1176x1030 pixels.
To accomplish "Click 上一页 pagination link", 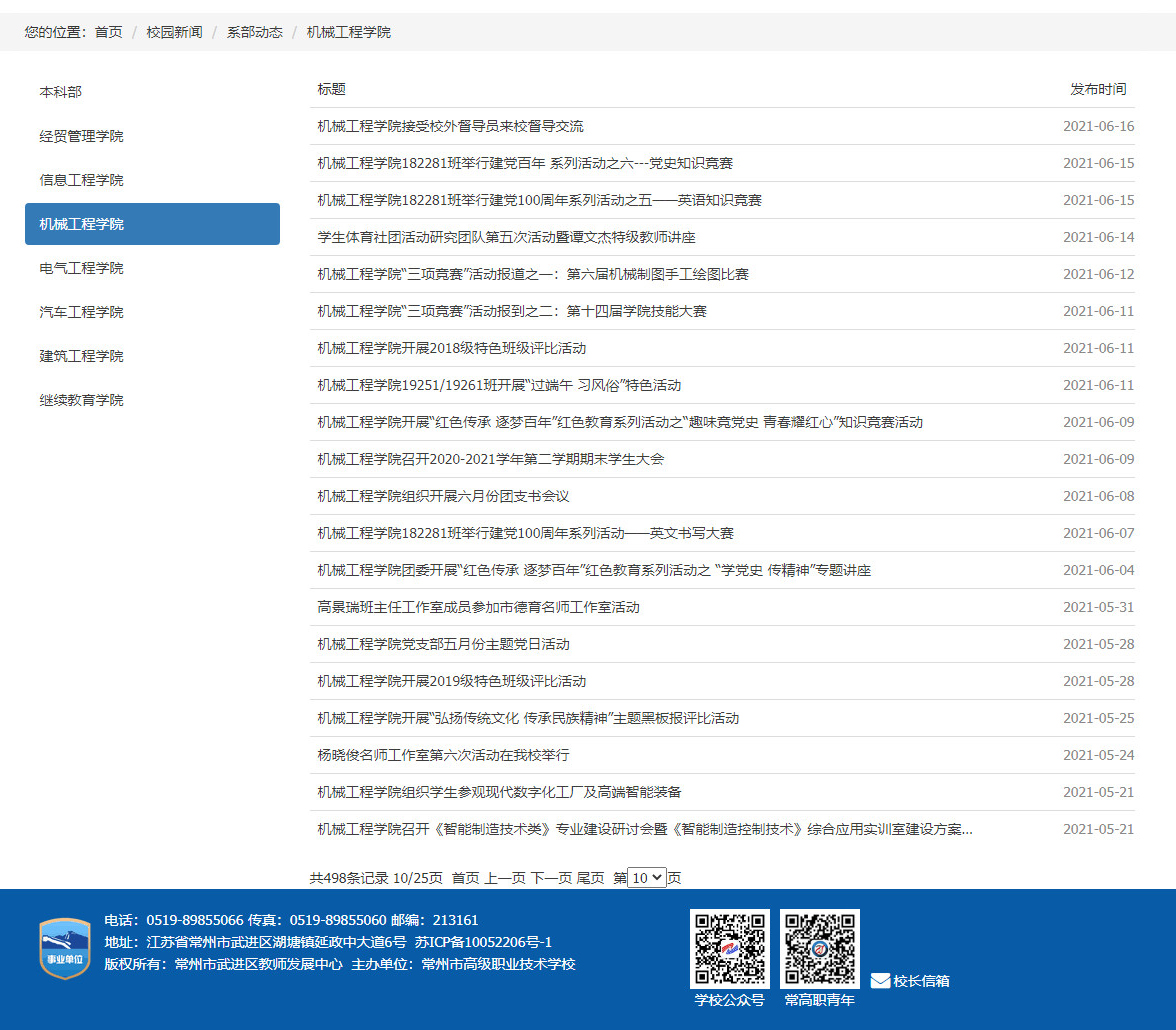I will click(x=505, y=878).
